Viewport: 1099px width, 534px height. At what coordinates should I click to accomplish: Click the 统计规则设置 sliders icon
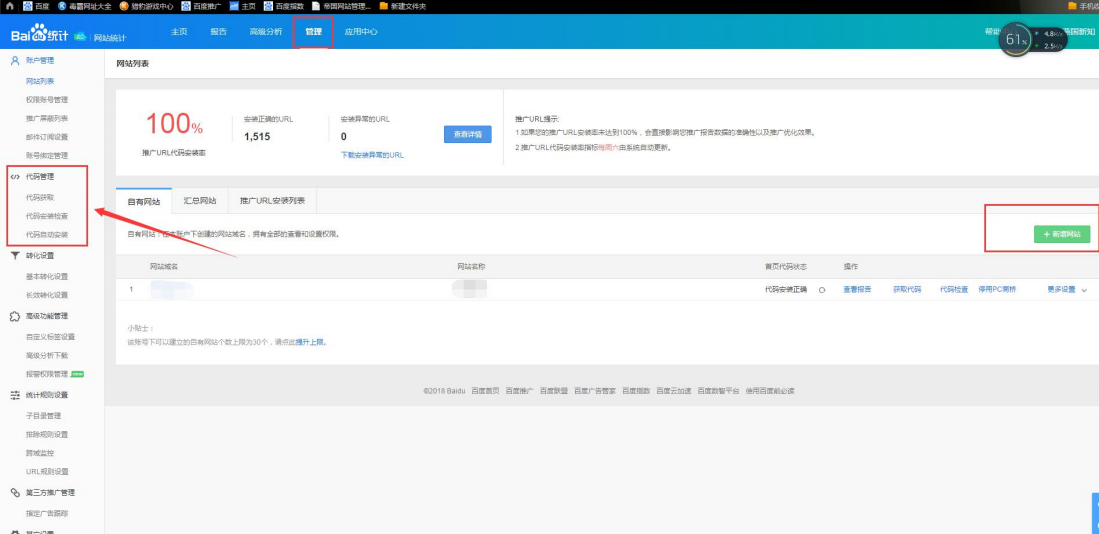pos(15,395)
